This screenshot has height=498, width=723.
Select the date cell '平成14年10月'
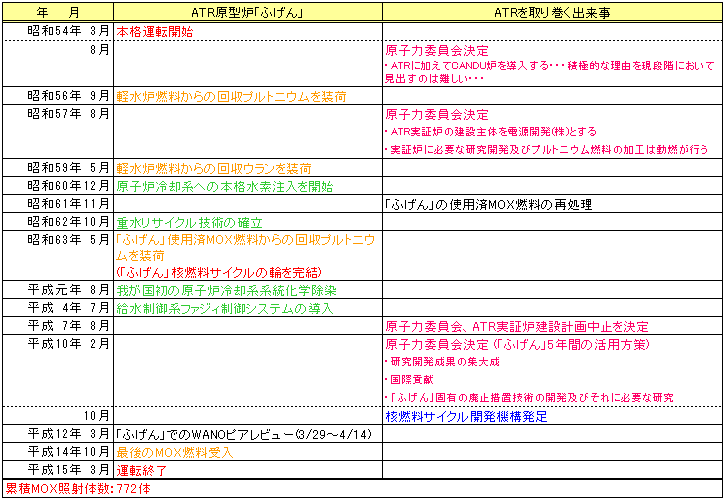pos(58,451)
